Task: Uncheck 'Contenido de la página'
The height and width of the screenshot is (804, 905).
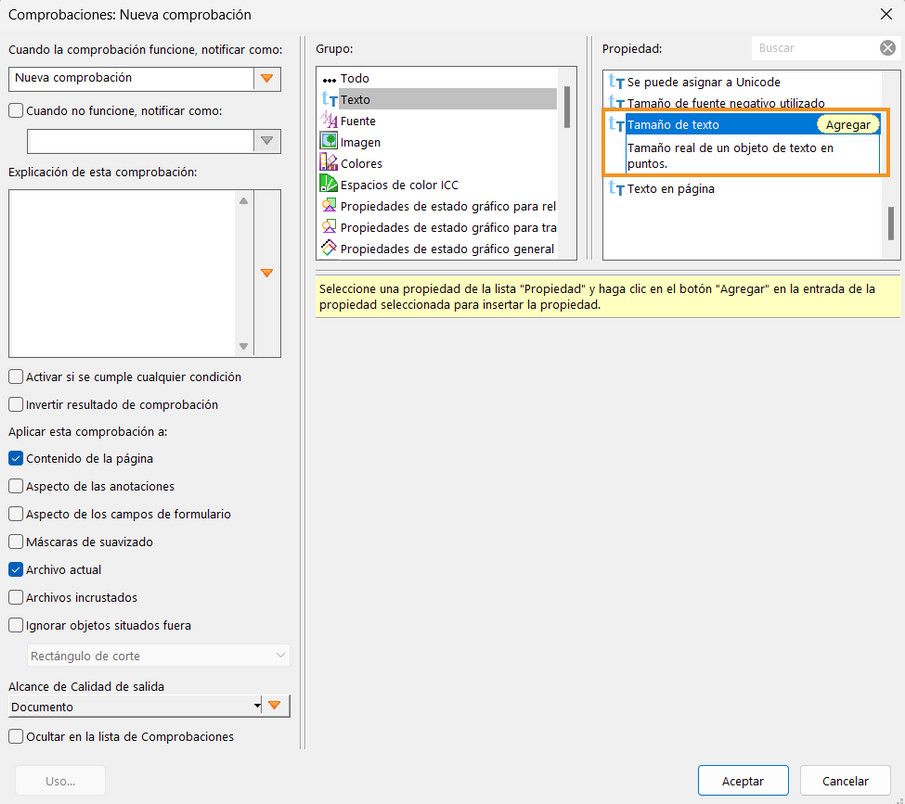Action: [x=16, y=459]
